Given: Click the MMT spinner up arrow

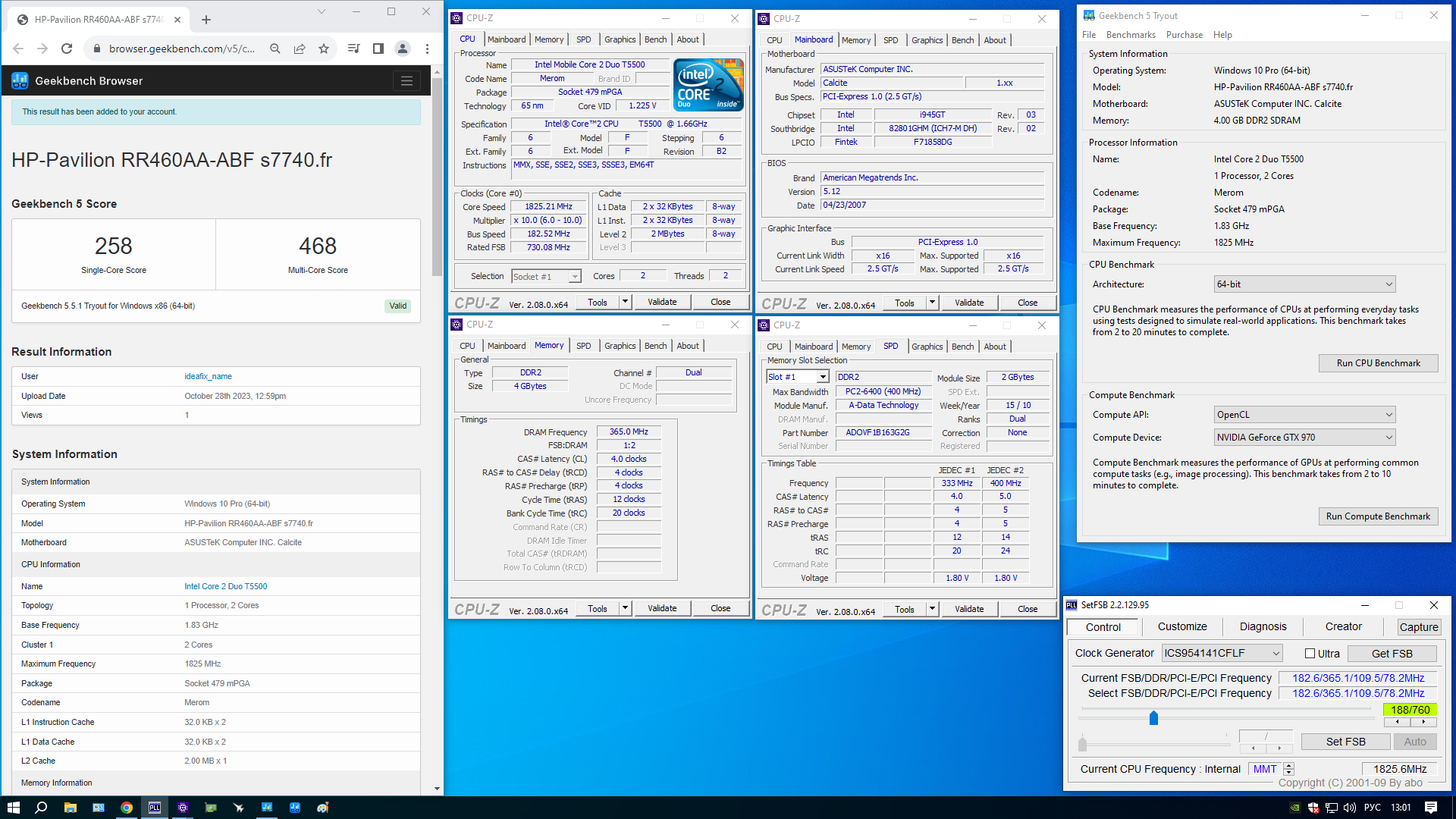Looking at the screenshot, I should pyautogui.click(x=1288, y=765).
